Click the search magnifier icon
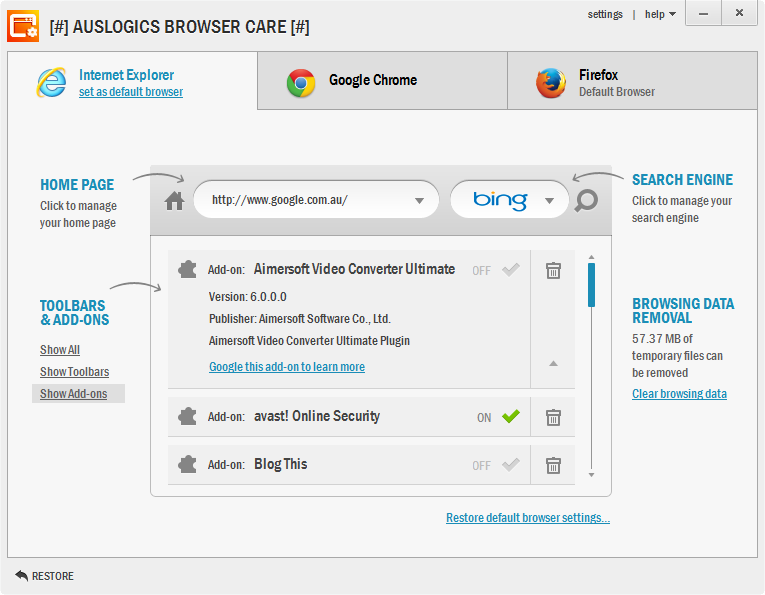 (586, 200)
